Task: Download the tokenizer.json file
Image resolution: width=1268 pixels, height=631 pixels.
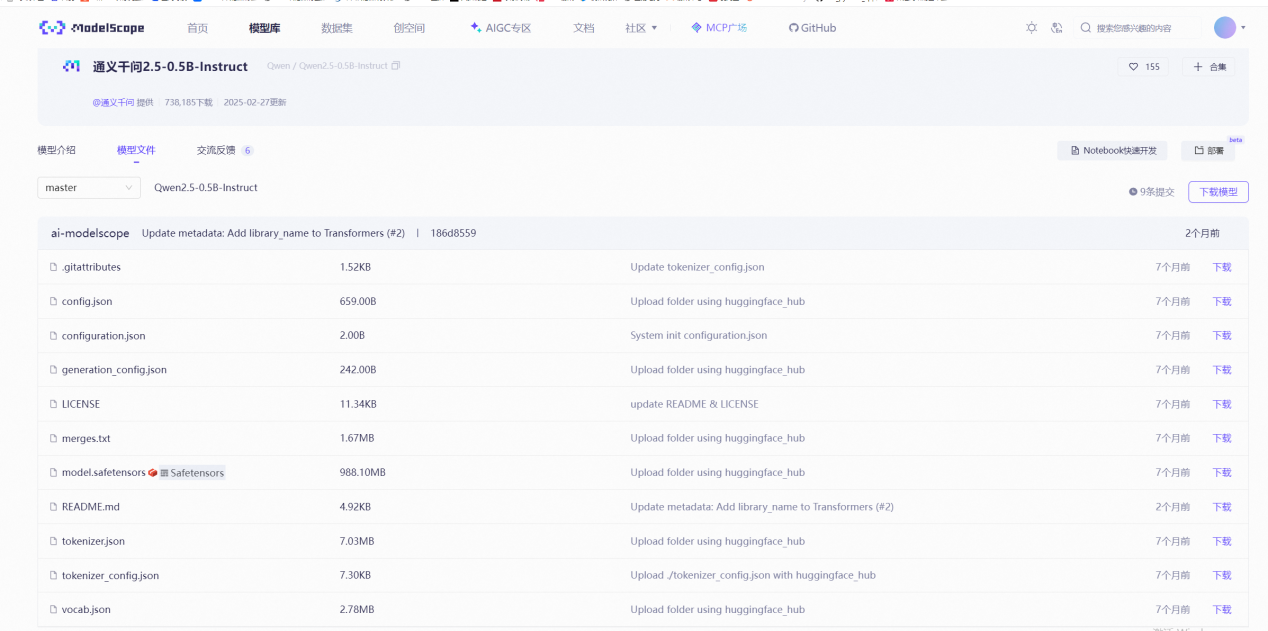Action: pyautogui.click(x=1222, y=541)
